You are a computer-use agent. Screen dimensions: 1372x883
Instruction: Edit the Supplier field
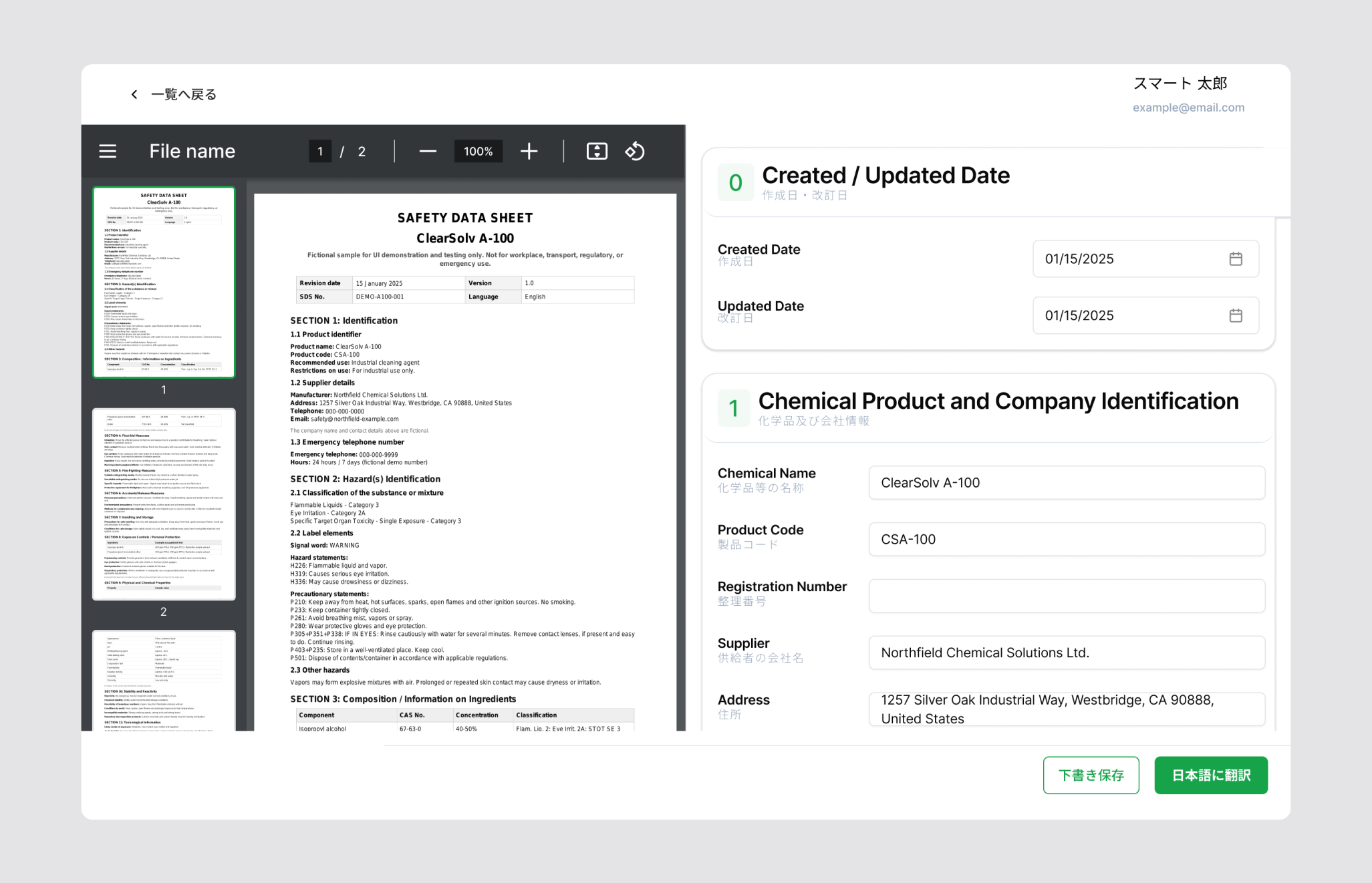[1067, 653]
